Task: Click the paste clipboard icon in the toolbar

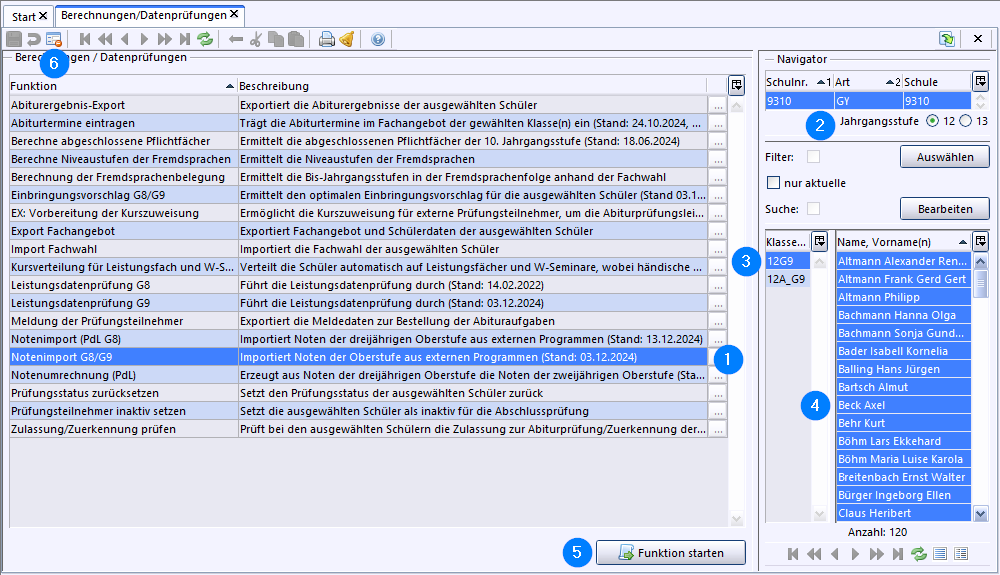Action: (295, 40)
